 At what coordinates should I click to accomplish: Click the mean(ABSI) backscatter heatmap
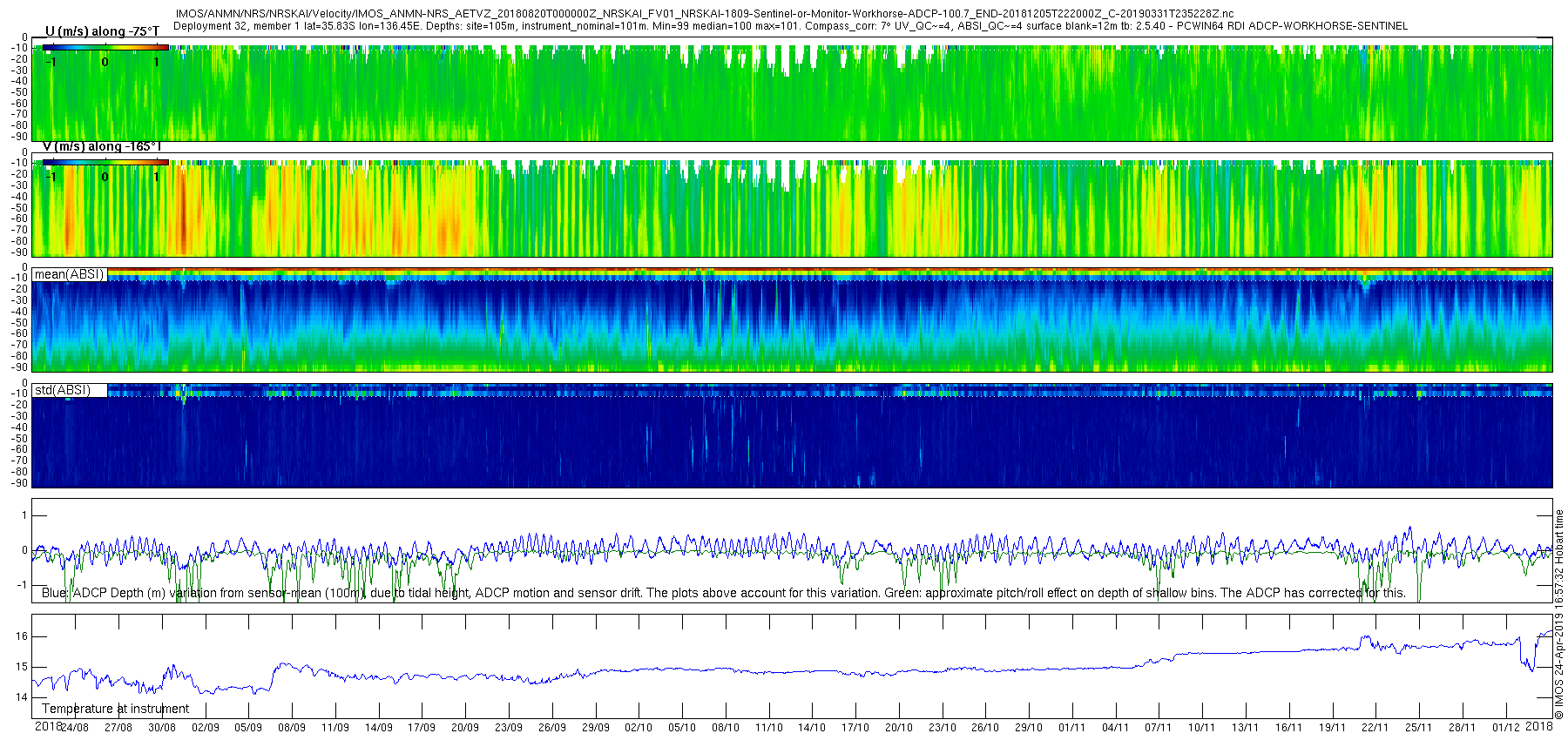point(792,320)
